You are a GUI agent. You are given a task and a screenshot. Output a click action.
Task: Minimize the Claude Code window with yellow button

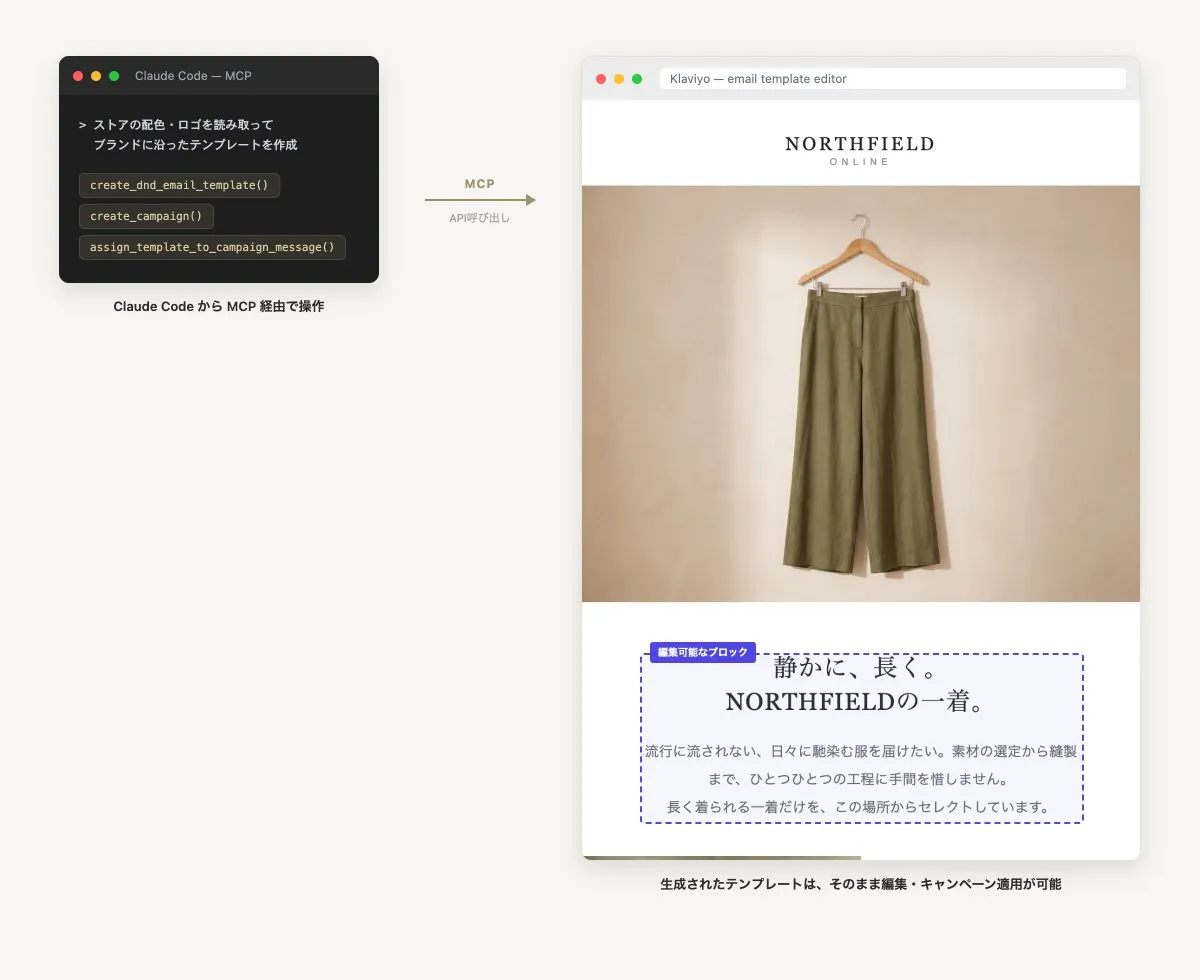point(96,76)
